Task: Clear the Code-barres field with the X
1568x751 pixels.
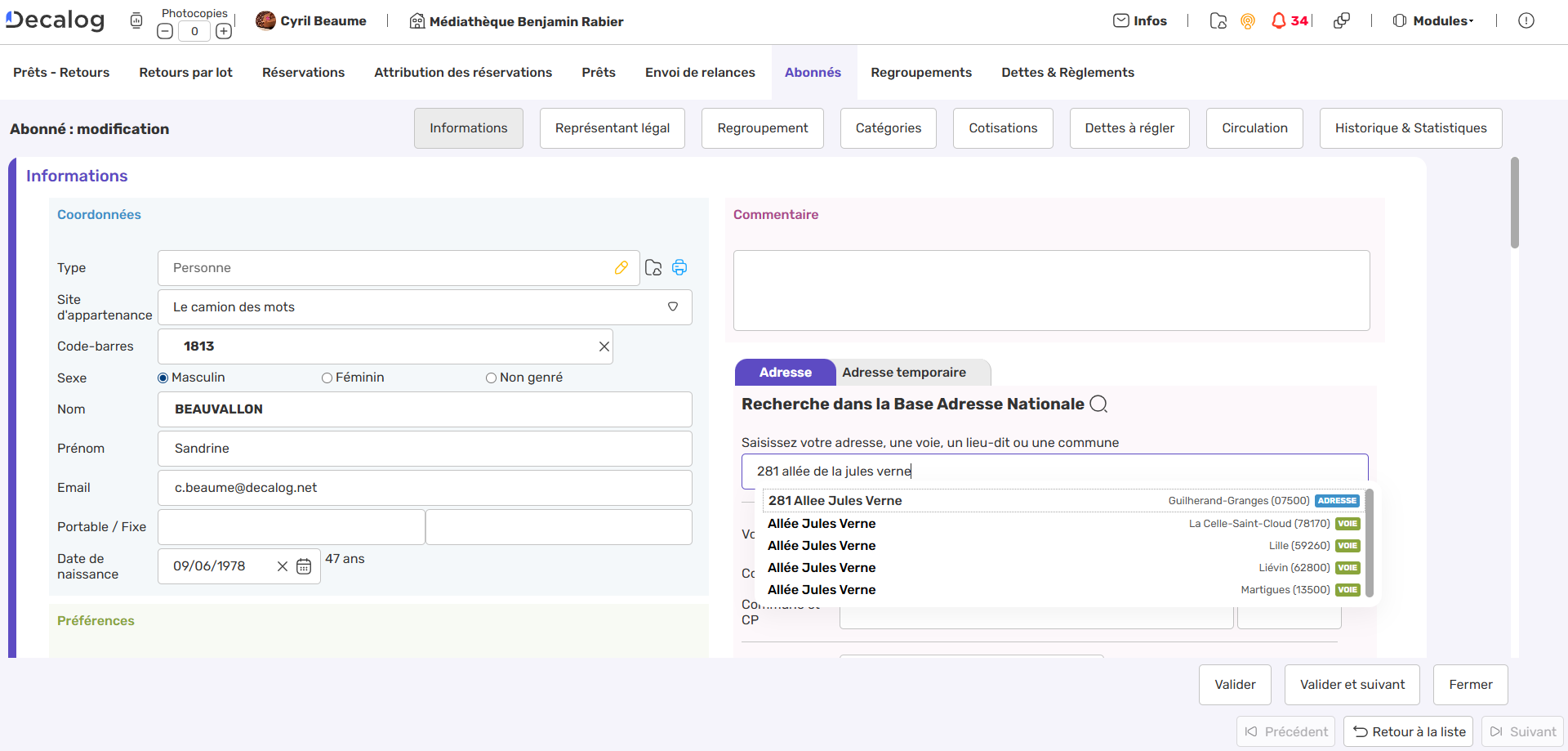Action: [604, 346]
